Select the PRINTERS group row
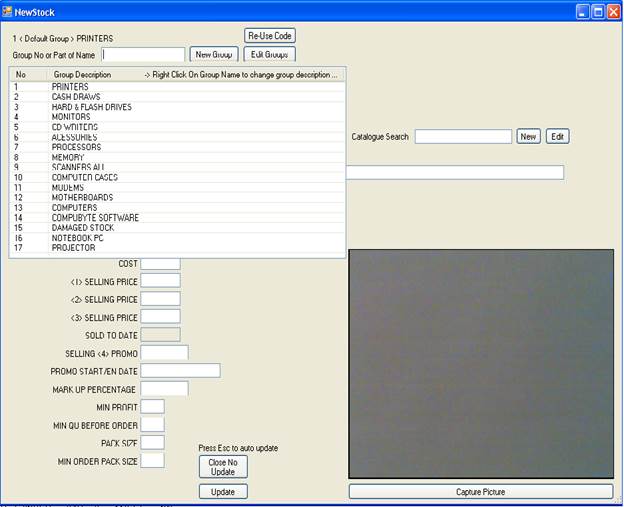The height and width of the screenshot is (507, 624). click(177, 87)
